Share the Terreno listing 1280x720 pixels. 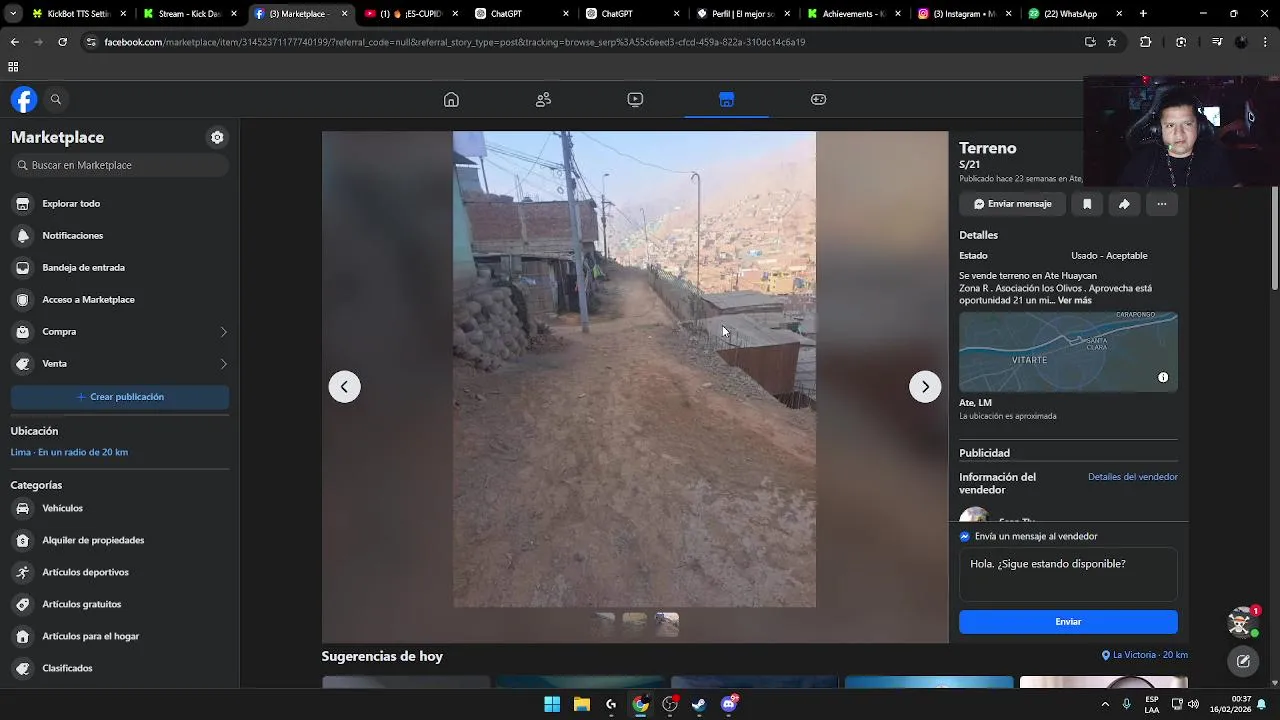pyautogui.click(x=1124, y=204)
